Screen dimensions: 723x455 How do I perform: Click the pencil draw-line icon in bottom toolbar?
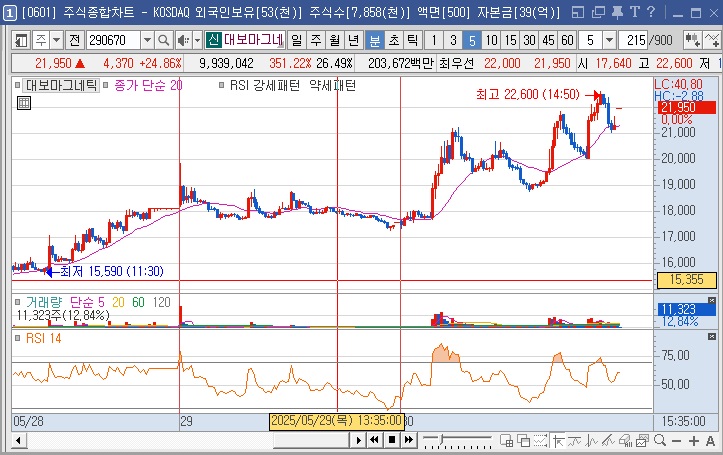tap(608, 441)
